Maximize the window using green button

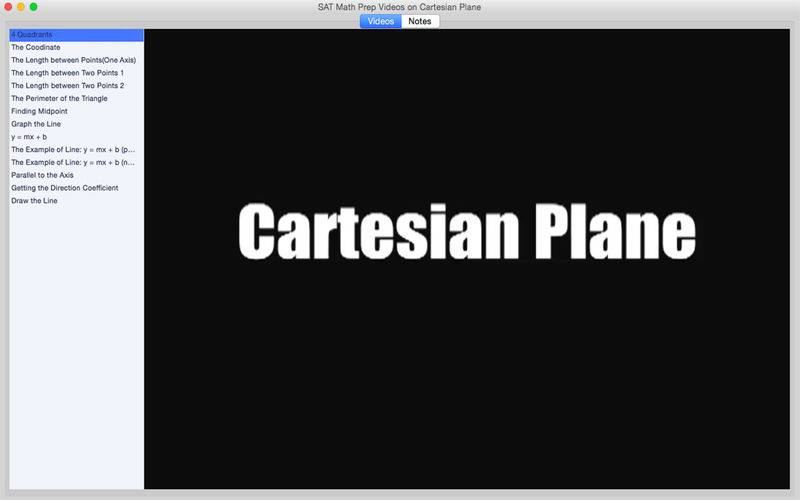click(x=33, y=7)
